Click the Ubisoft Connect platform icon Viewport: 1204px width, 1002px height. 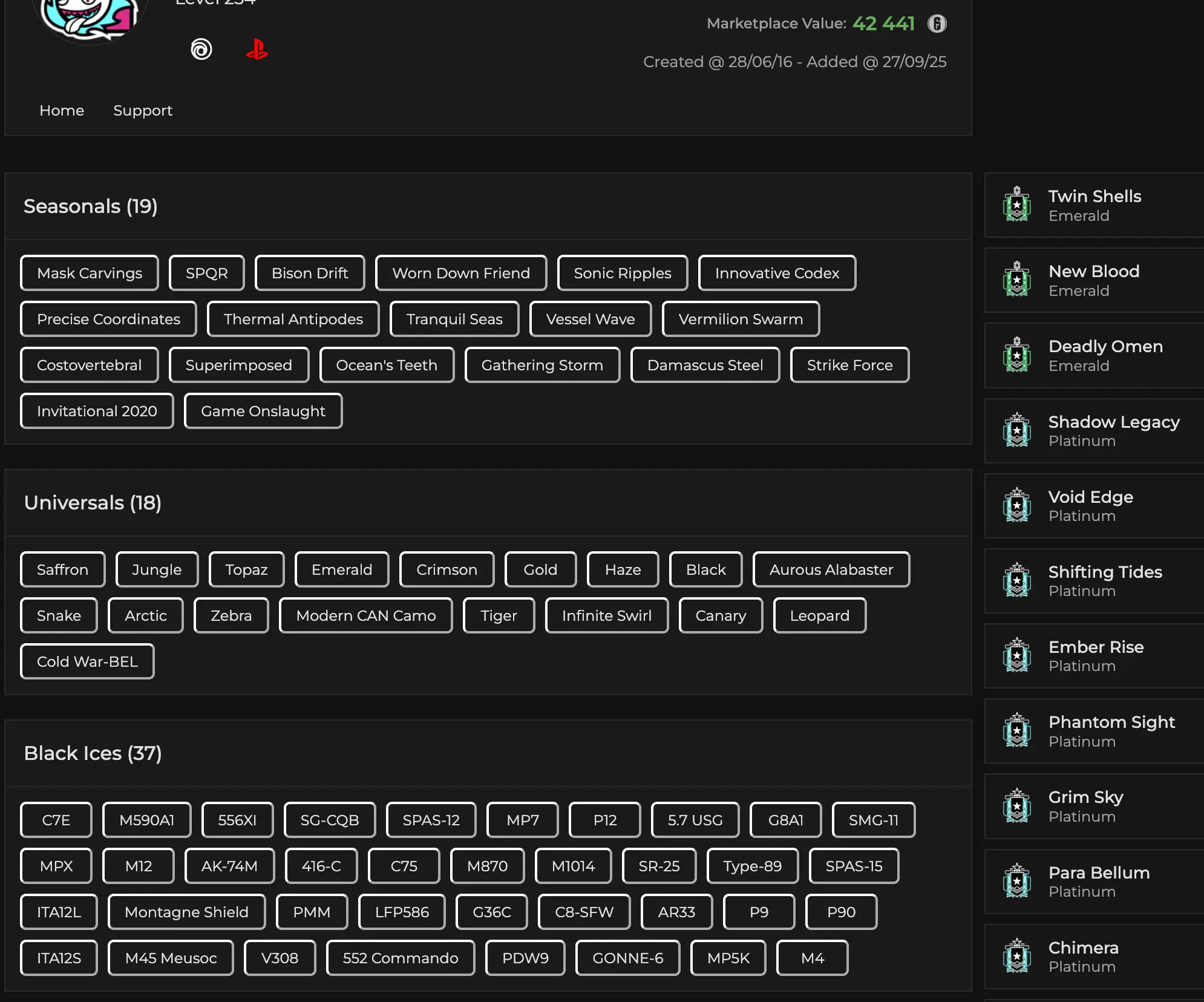tap(201, 49)
